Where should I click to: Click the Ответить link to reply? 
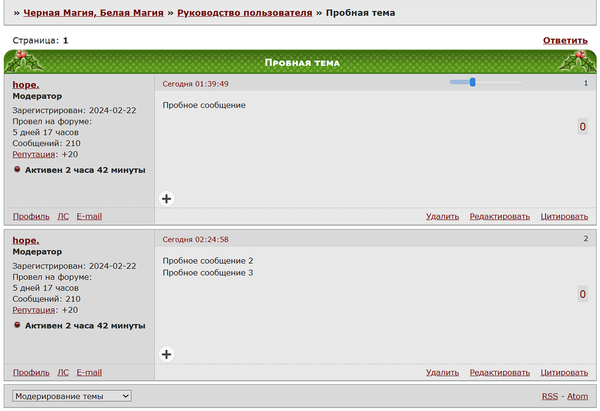point(565,41)
